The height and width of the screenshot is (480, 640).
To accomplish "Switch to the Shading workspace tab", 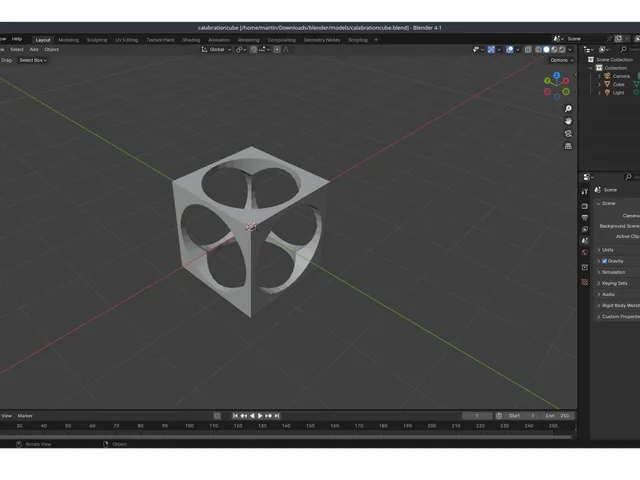I will click(191, 40).
